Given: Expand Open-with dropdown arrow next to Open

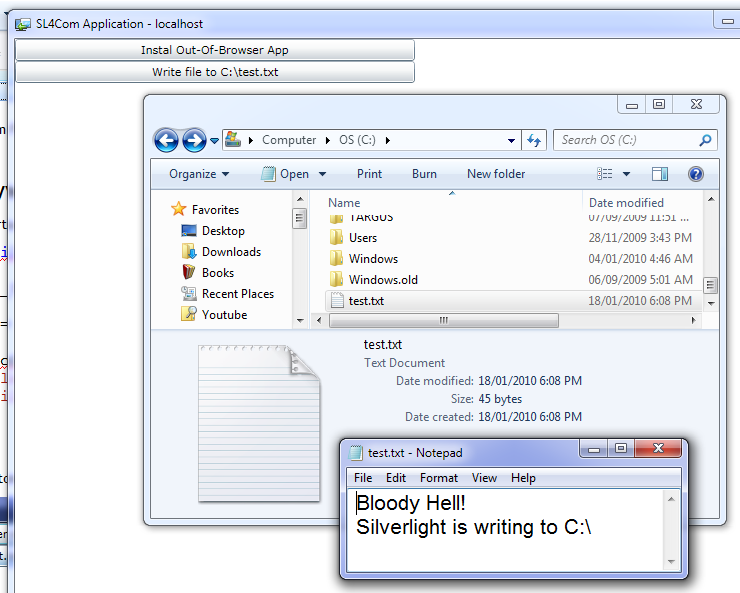Looking at the screenshot, I should [x=322, y=174].
